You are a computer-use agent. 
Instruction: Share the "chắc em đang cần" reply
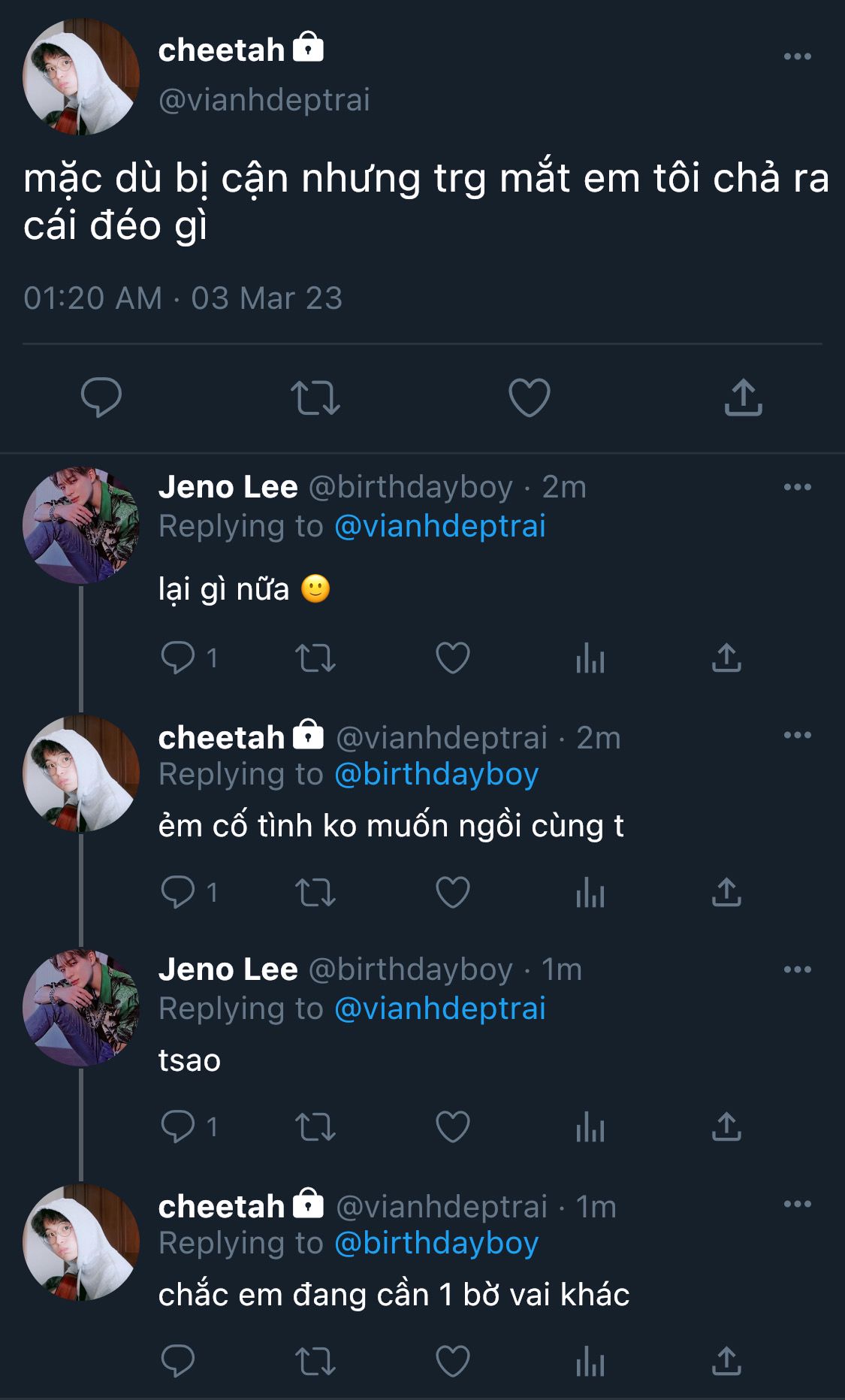tap(726, 1361)
